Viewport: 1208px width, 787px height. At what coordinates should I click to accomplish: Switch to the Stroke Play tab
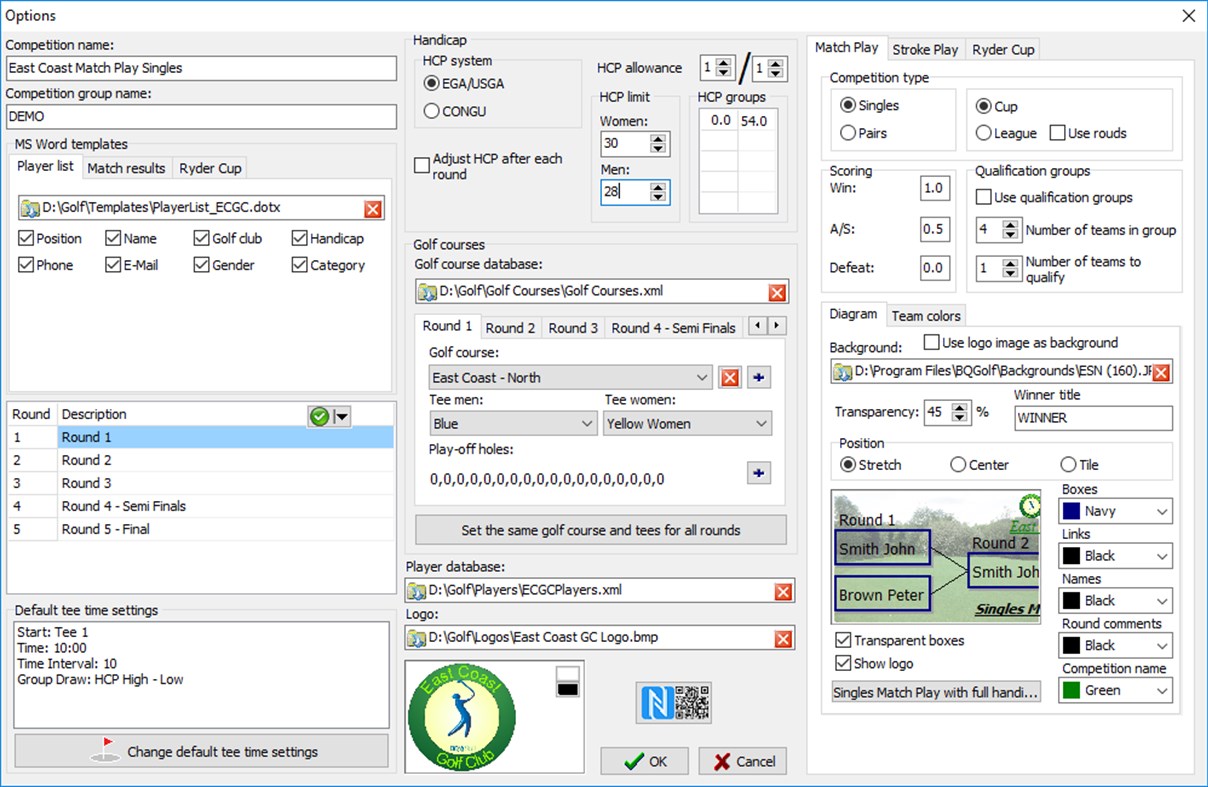(x=925, y=48)
